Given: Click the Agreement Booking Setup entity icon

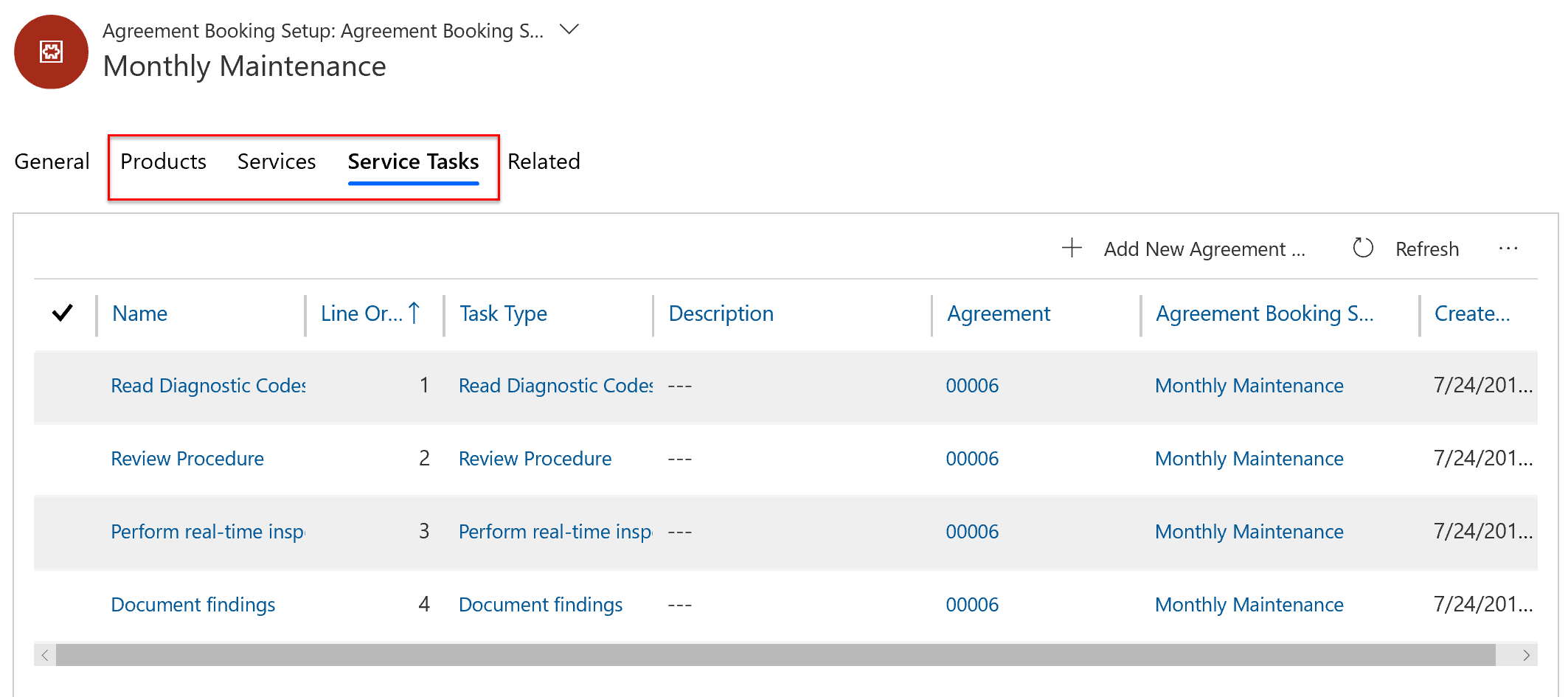Looking at the screenshot, I should pos(51,52).
